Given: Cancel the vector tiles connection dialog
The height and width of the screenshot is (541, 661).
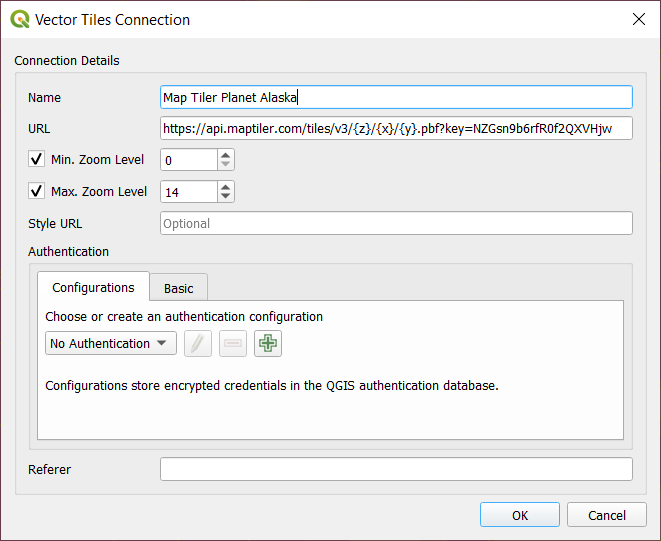Looking at the screenshot, I should coord(606,515).
